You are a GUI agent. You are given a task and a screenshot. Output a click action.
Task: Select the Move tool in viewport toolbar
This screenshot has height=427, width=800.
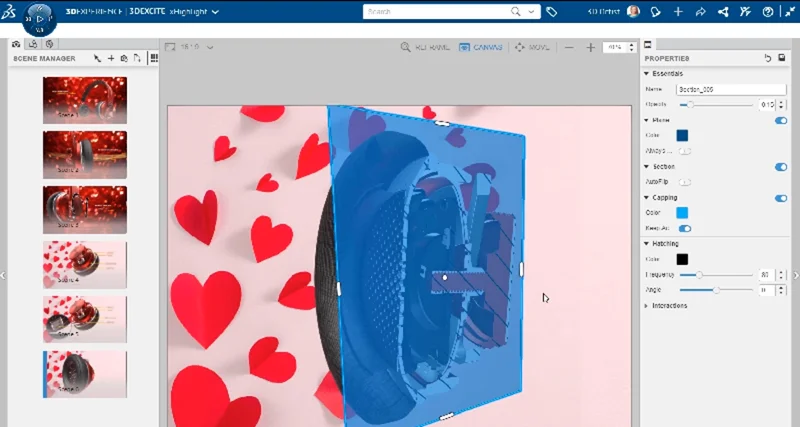pyautogui.click(x=531, y=47)
